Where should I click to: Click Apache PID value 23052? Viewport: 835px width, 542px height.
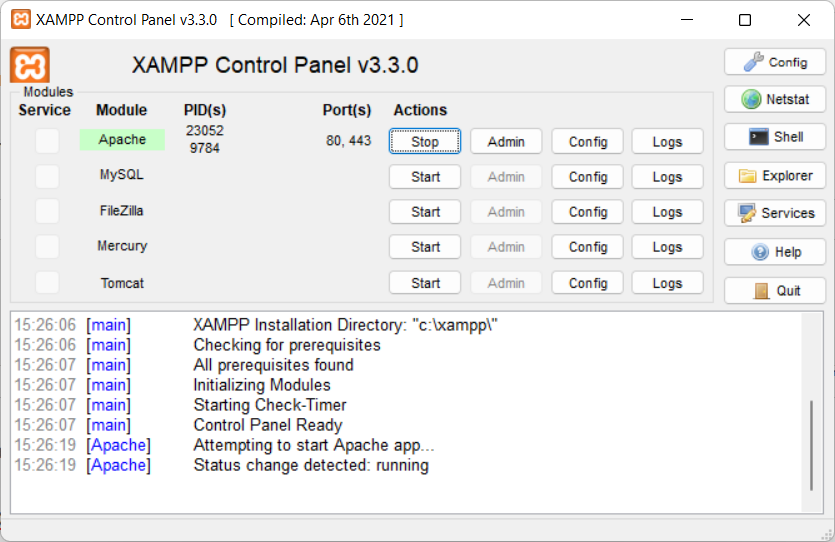tap(204, 130)
